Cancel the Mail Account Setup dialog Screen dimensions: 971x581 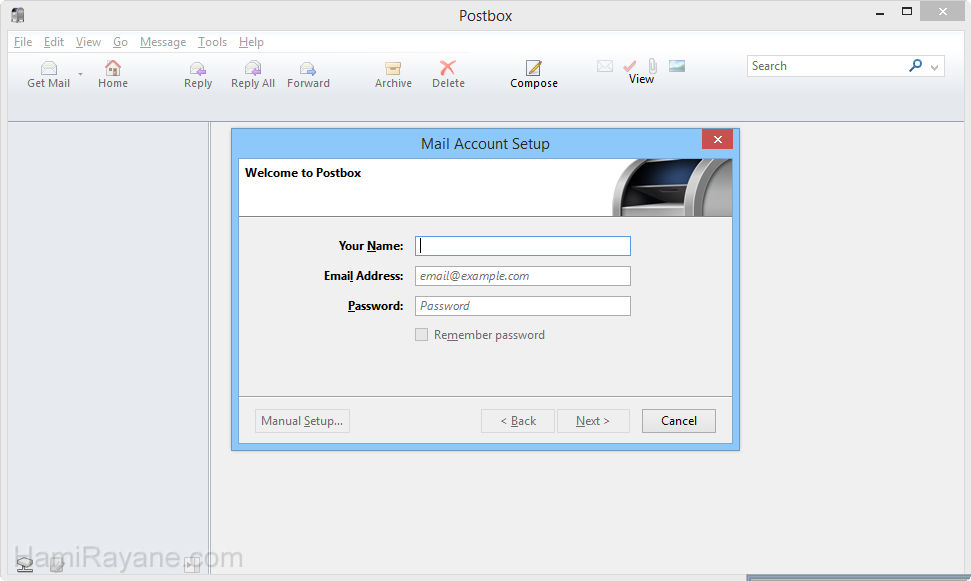tap(679, 421)
